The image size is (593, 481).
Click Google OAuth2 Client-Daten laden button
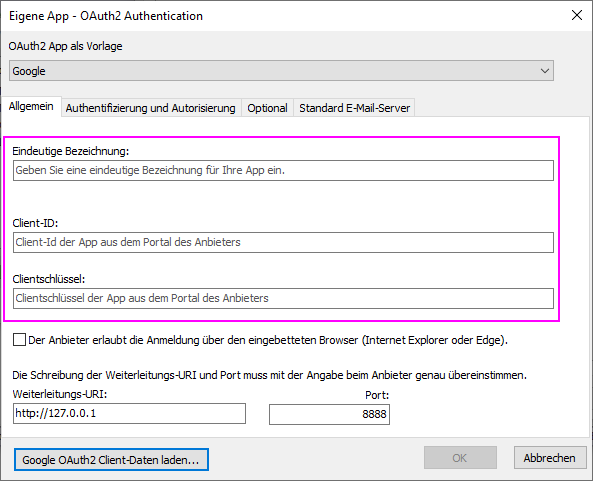(111, 460)
